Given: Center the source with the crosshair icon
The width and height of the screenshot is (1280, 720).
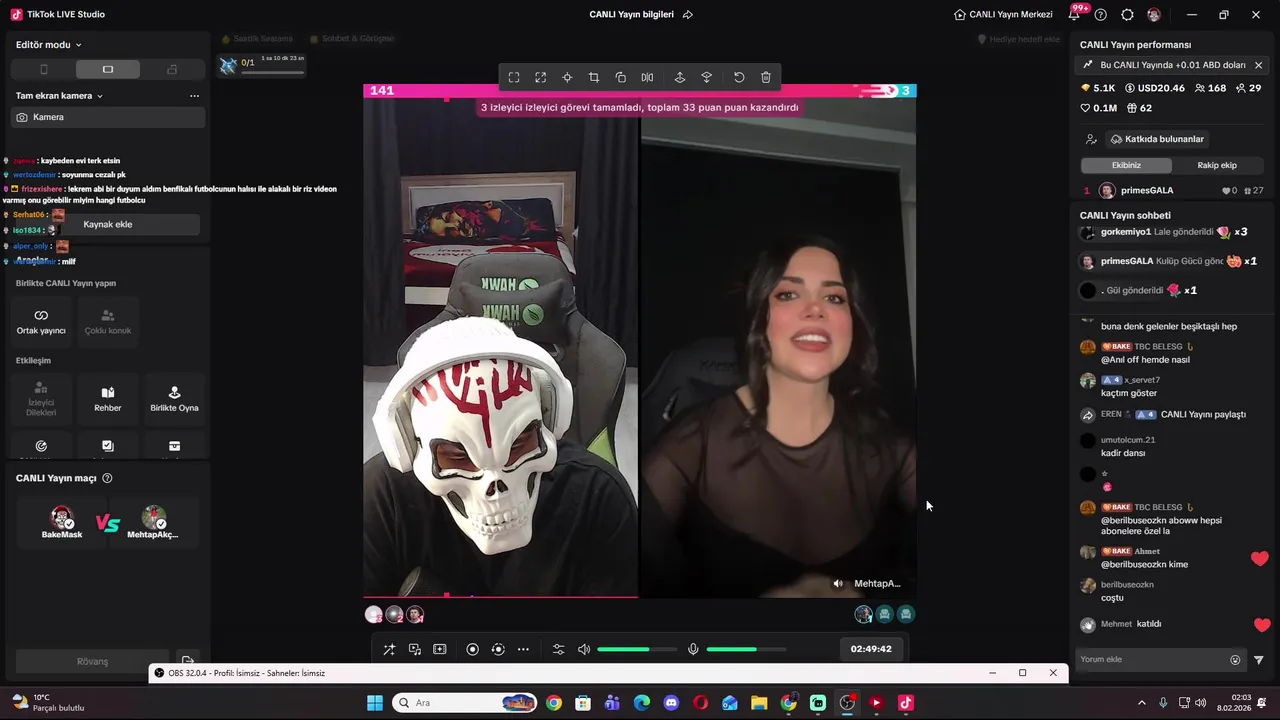Looking at the screenshot, I should coord(567,78).
